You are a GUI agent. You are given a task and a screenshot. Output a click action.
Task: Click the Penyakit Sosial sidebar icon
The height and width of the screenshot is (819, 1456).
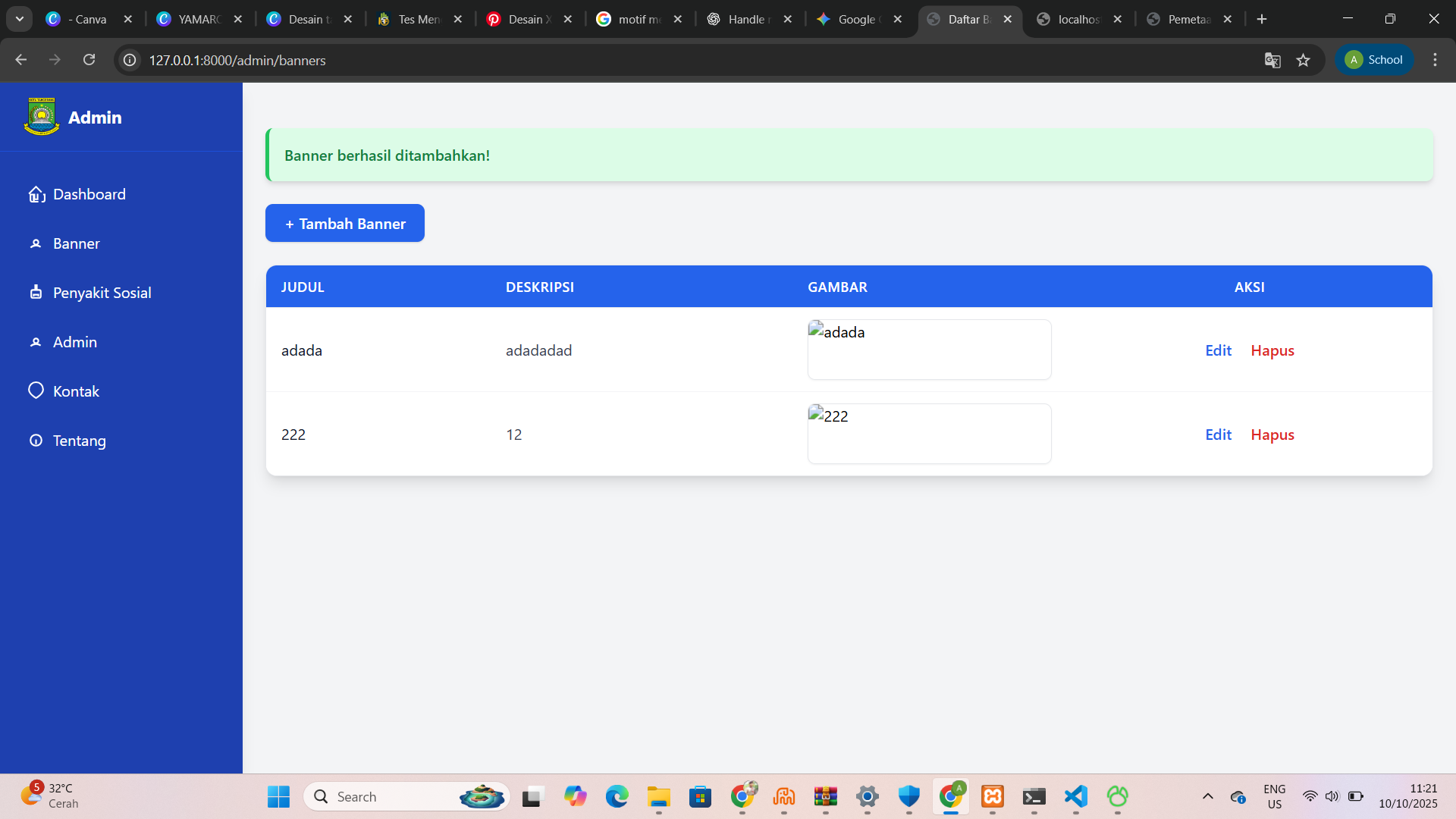tap(36, 292)
